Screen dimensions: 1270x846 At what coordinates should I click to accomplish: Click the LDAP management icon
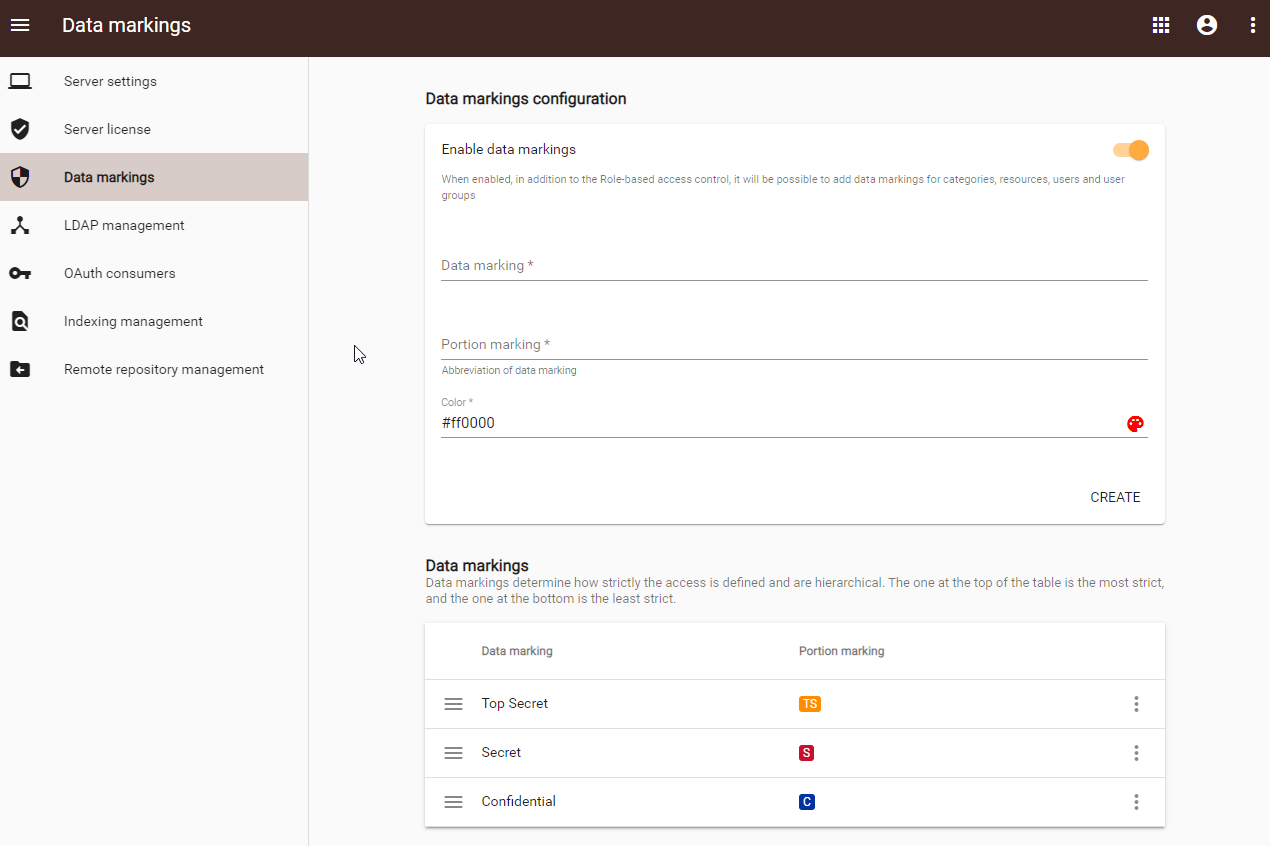pos(20,226)
